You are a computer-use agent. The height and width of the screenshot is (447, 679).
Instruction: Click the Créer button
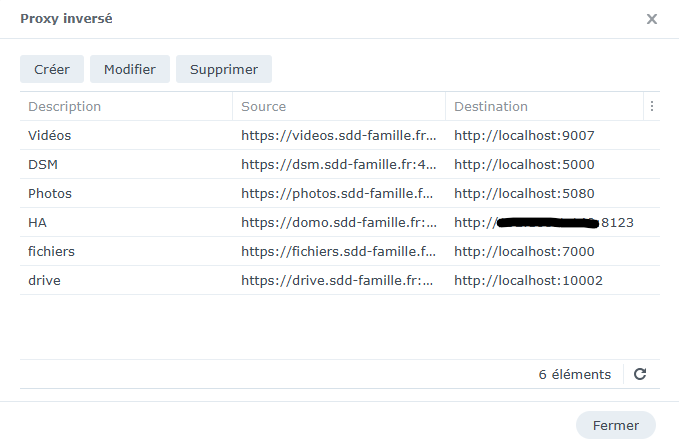pyautogui.click(x=52, y=69)
